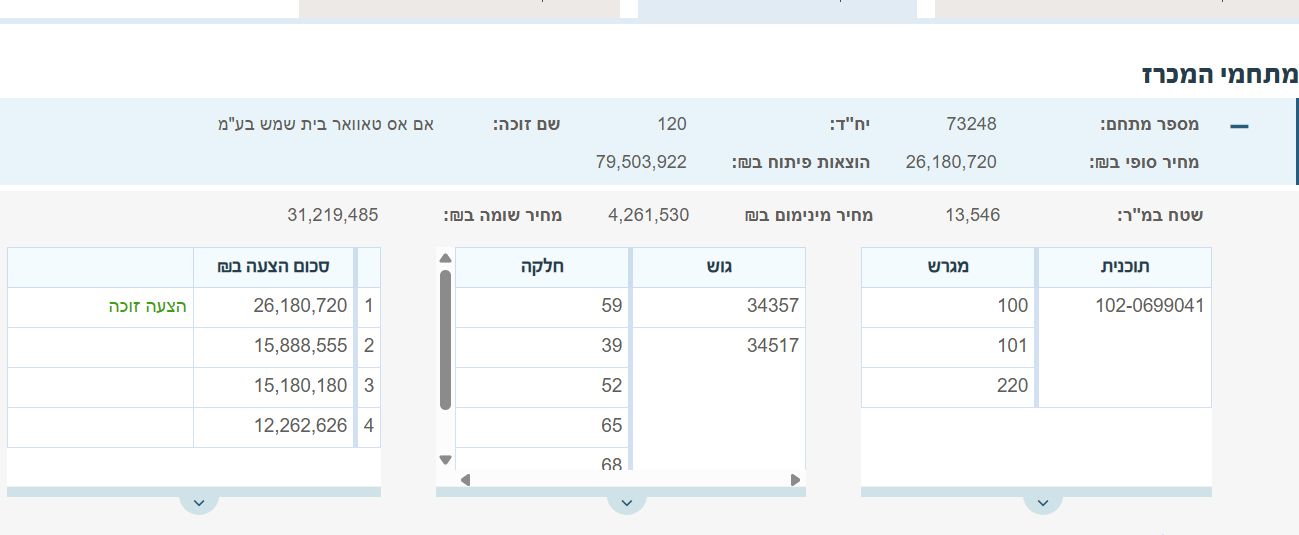Screen dimensions: 1299x535
Task: Expand the תוכנית/מגרש table with bottom chevron
Action: tap(1042, 502)
